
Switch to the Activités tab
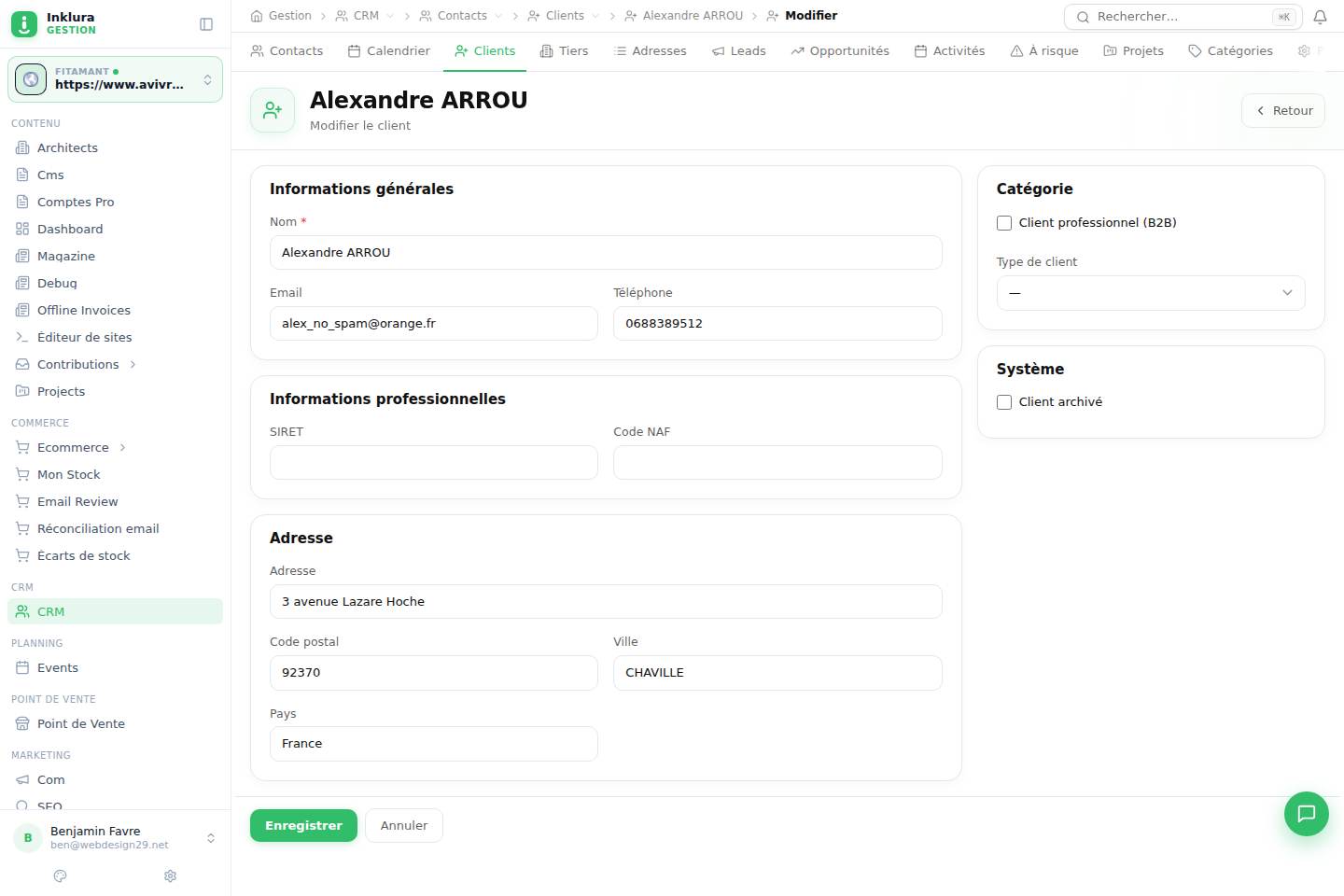pos(949,50)
